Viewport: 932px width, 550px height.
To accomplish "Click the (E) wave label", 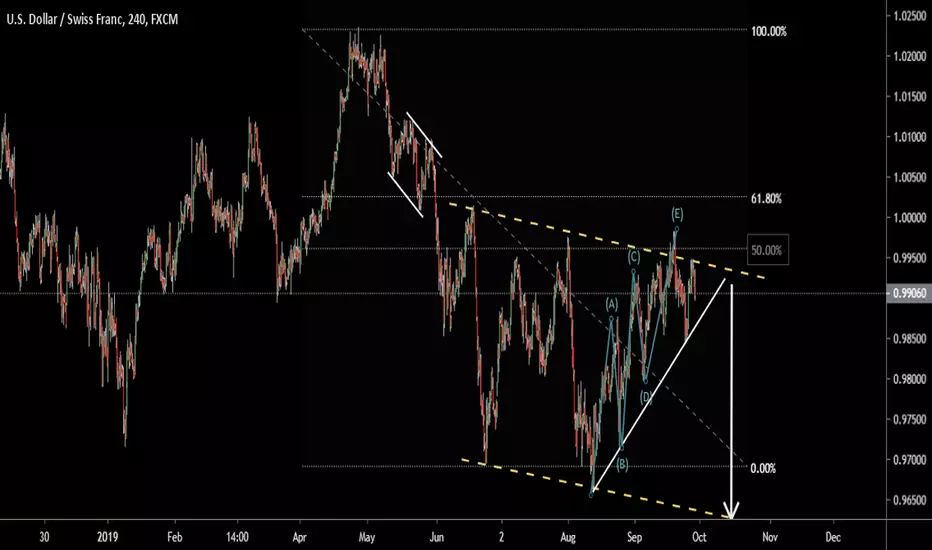I will coord(677,213).
